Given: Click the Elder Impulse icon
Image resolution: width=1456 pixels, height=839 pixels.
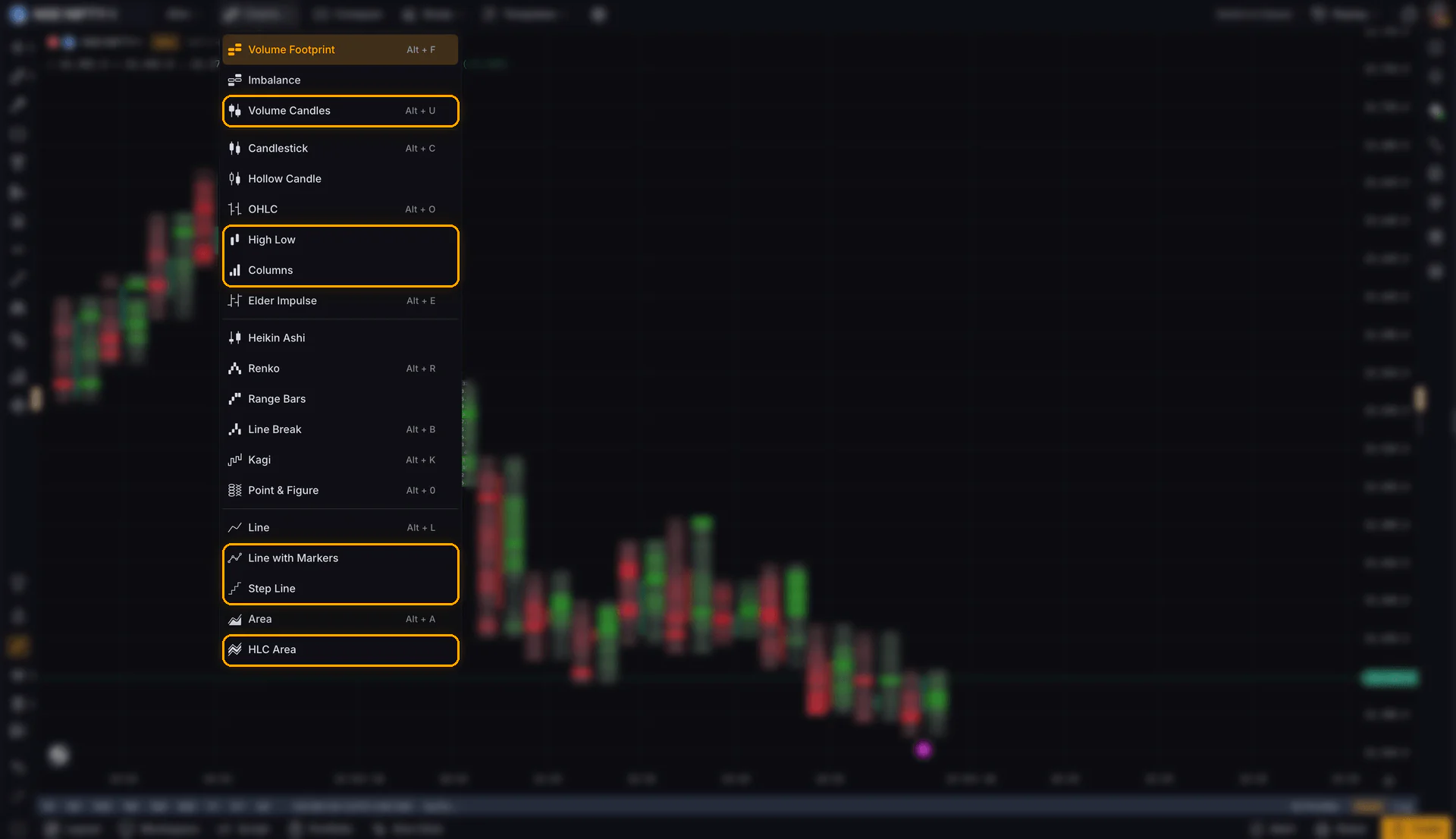Looking at the screenshot, I should [x=235, y=300].
